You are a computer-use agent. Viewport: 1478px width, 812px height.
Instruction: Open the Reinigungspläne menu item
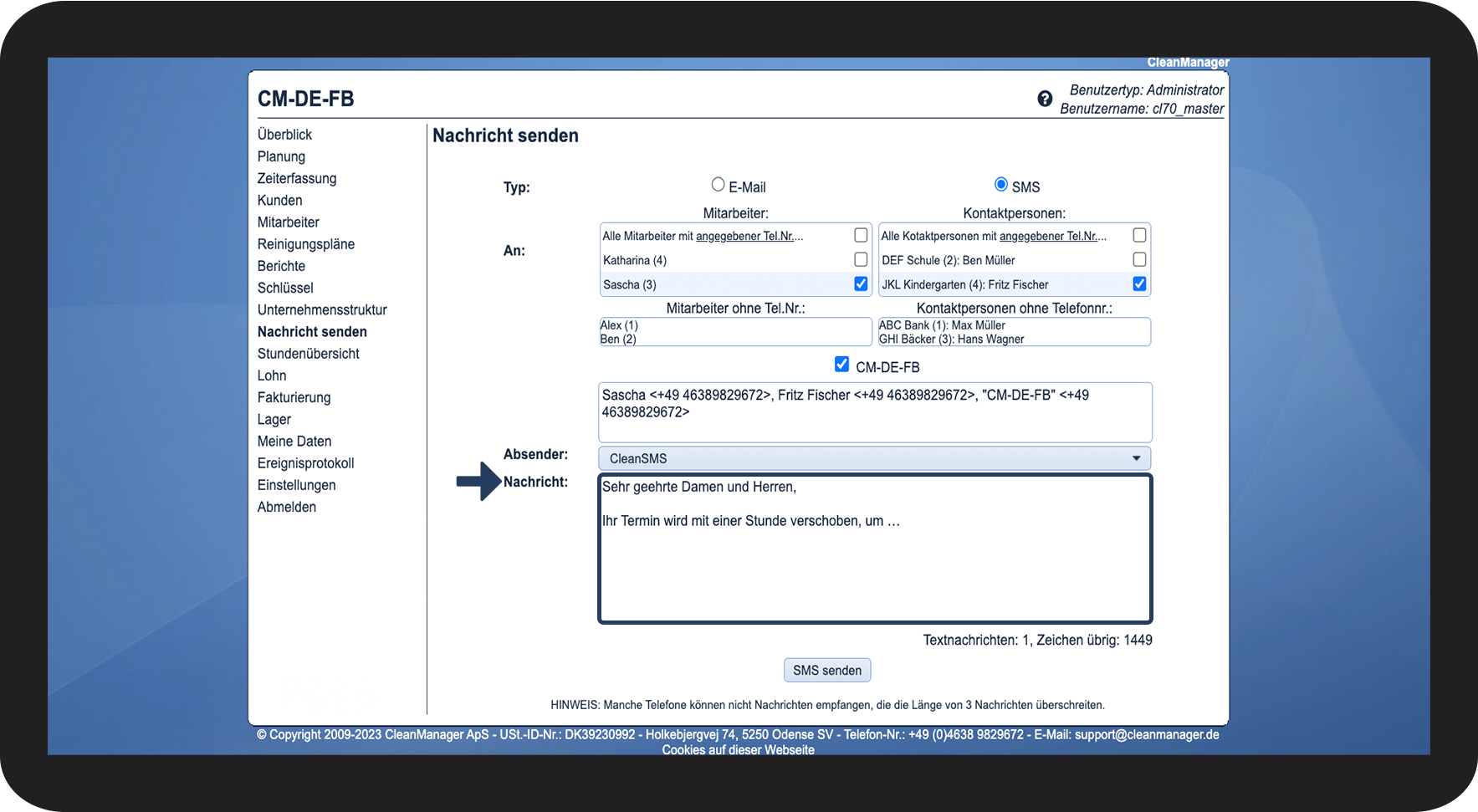306,244
